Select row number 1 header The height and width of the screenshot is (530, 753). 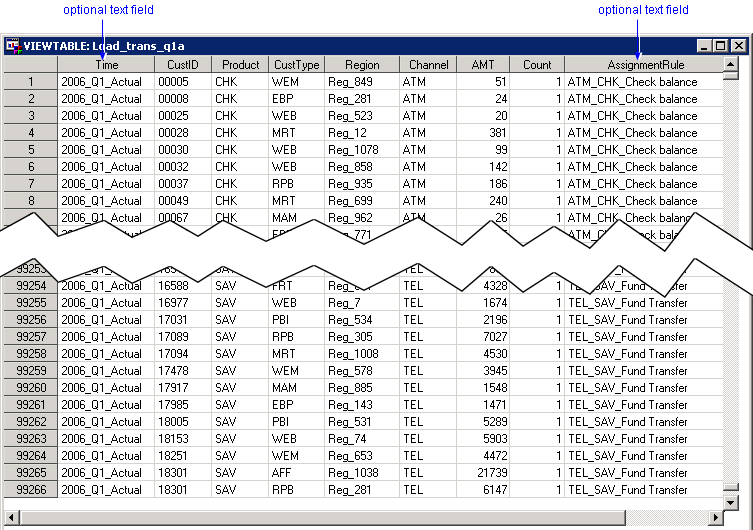pyautogui.click(x=30, y=82)
